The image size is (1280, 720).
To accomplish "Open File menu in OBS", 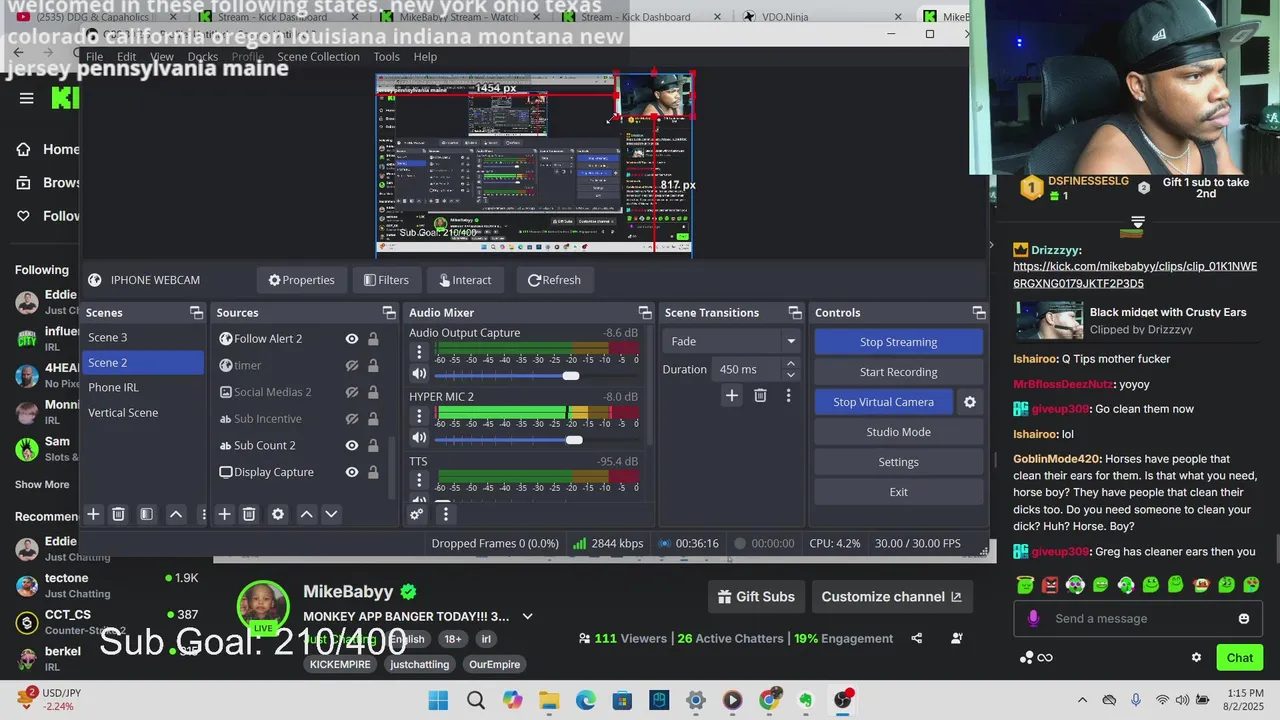I will (95, 57).
